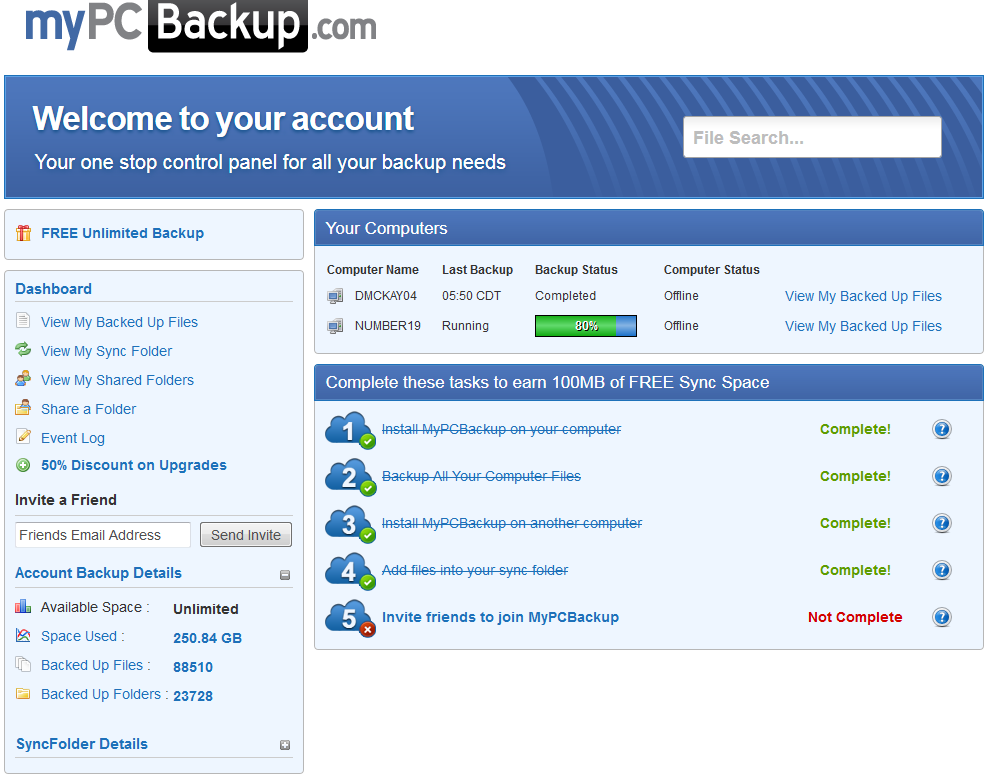This screenshot has width=987, height=778.
Task: Click the gift icon beside FREE Unlimited Backup
Action: [22, 232]
